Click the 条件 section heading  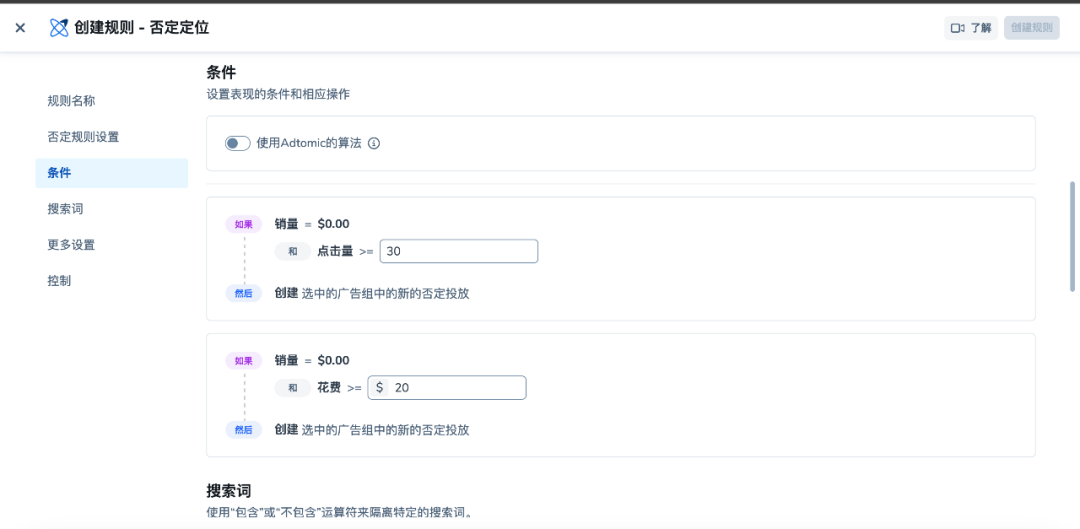[222, 71]
